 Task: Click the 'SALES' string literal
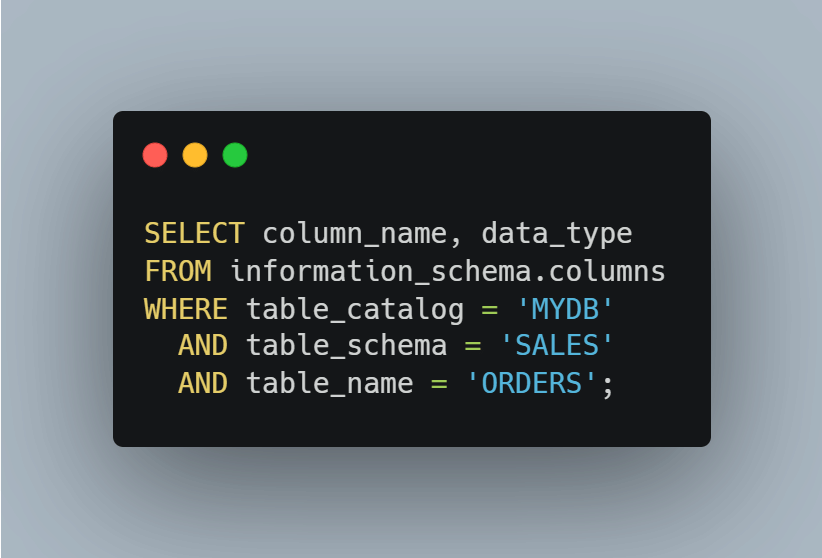(x=556, y=346)
